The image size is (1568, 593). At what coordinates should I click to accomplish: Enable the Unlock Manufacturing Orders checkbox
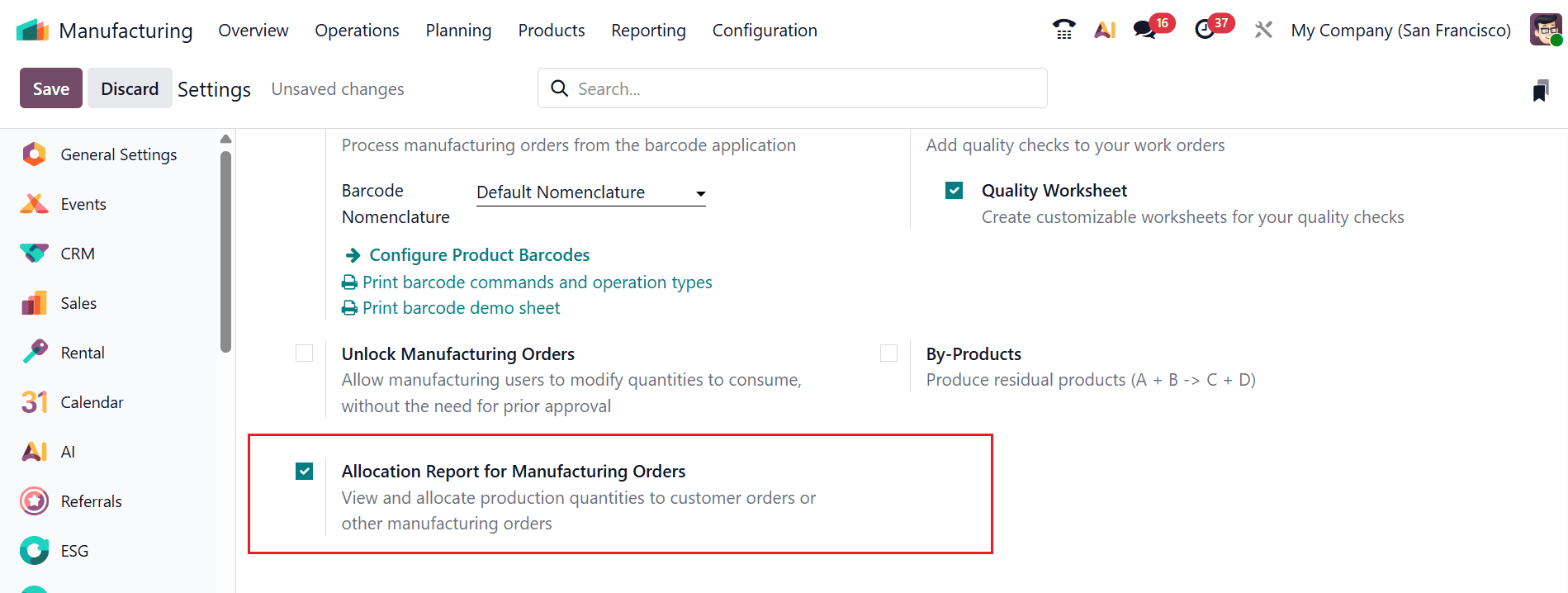point(304,353)
